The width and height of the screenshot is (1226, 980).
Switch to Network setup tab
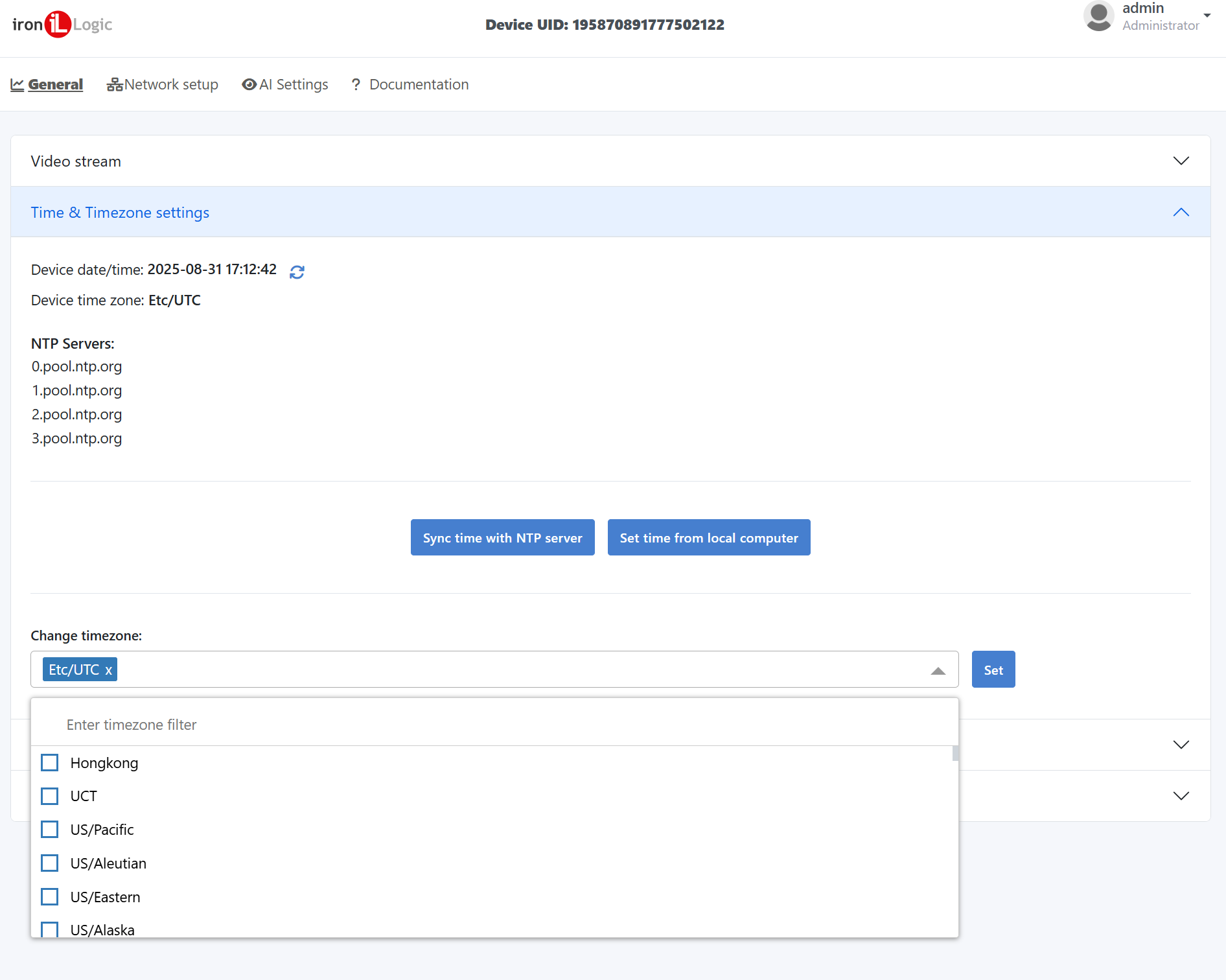coord(163,84)
